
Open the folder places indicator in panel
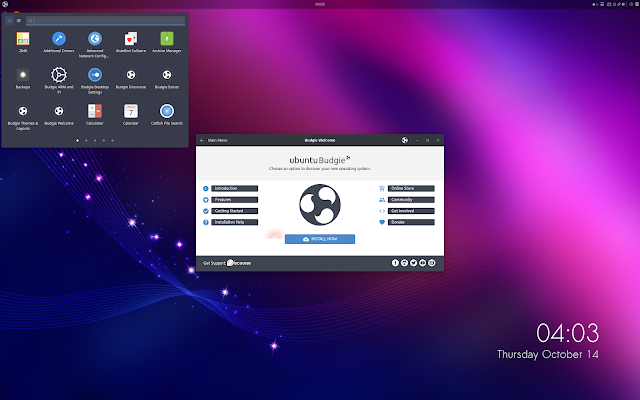[609, 4]
